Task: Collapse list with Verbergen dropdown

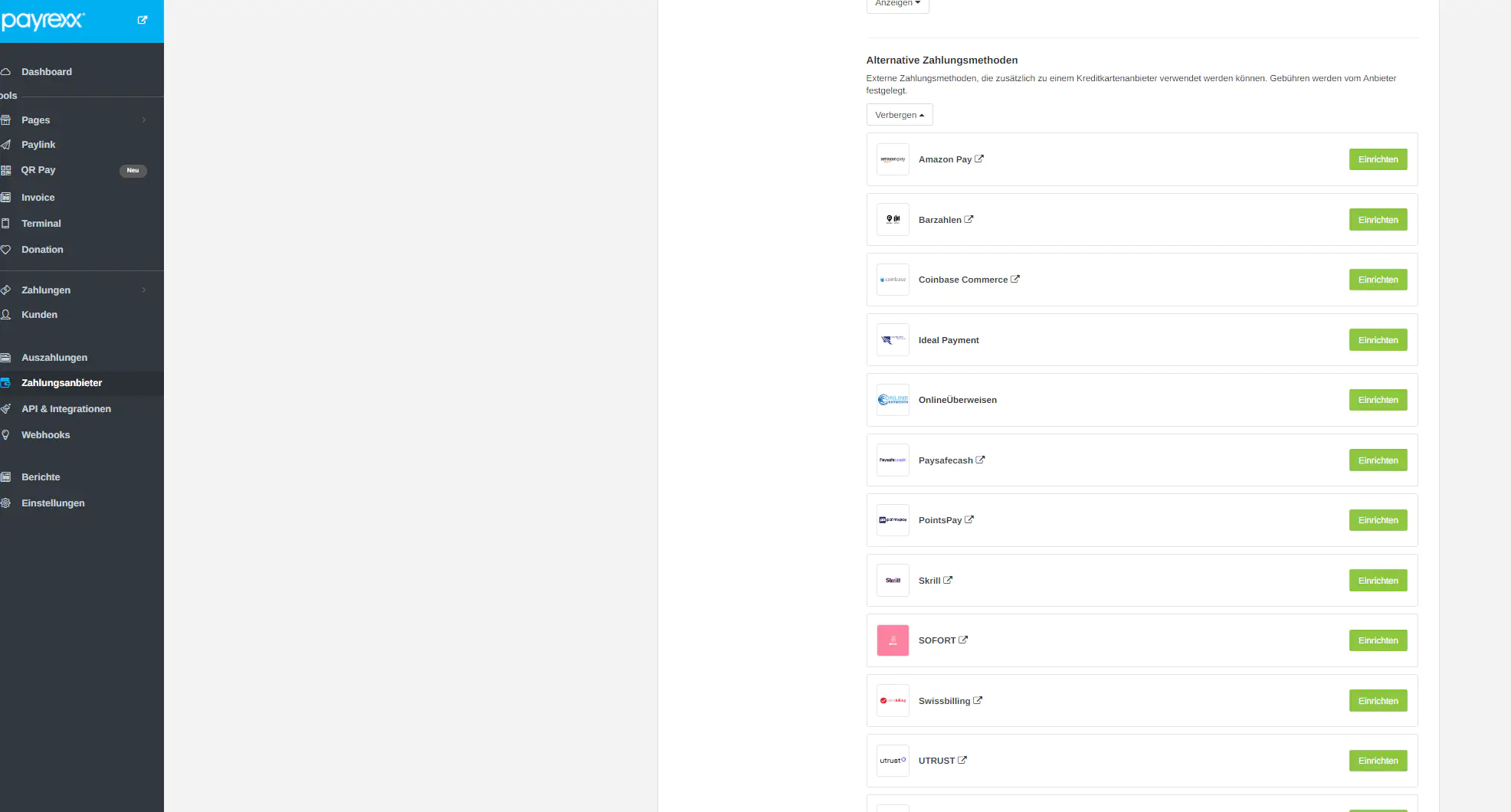Action: coord(900,115)
